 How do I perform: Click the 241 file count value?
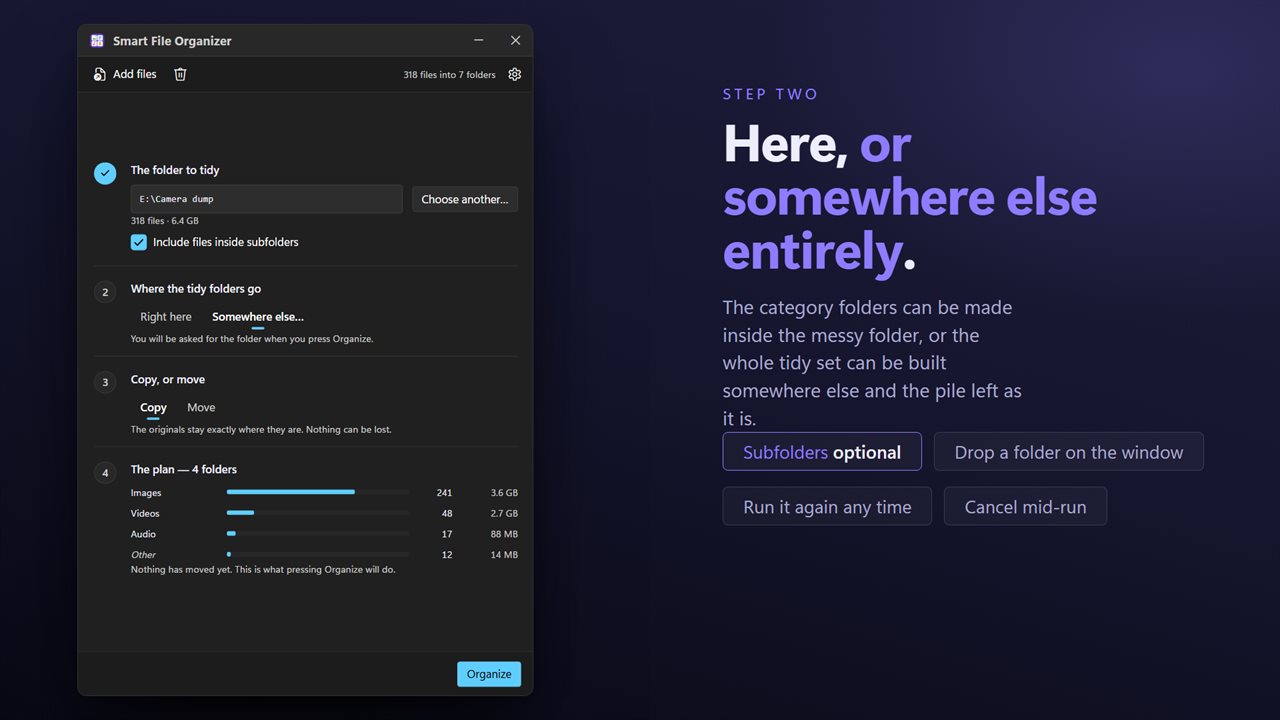tap(444, 493)
